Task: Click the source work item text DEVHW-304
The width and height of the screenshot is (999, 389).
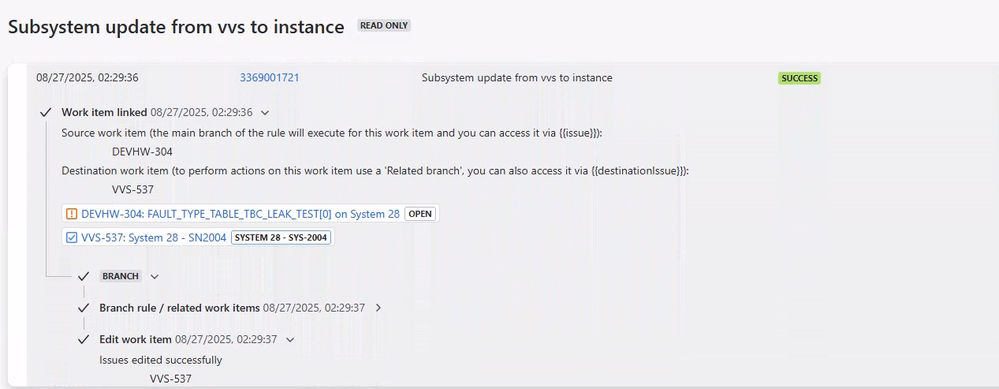Action: (x=142, y=152)
